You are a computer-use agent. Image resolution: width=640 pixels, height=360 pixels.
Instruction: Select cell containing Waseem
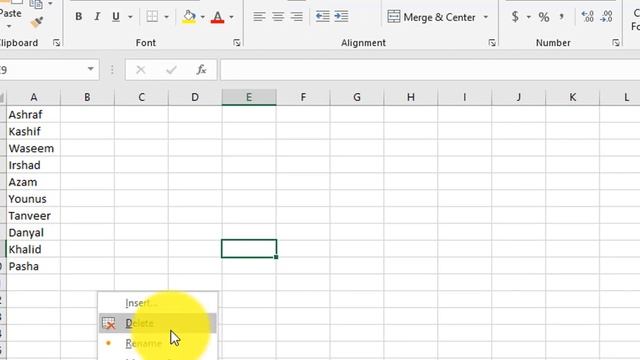[33, 148]
